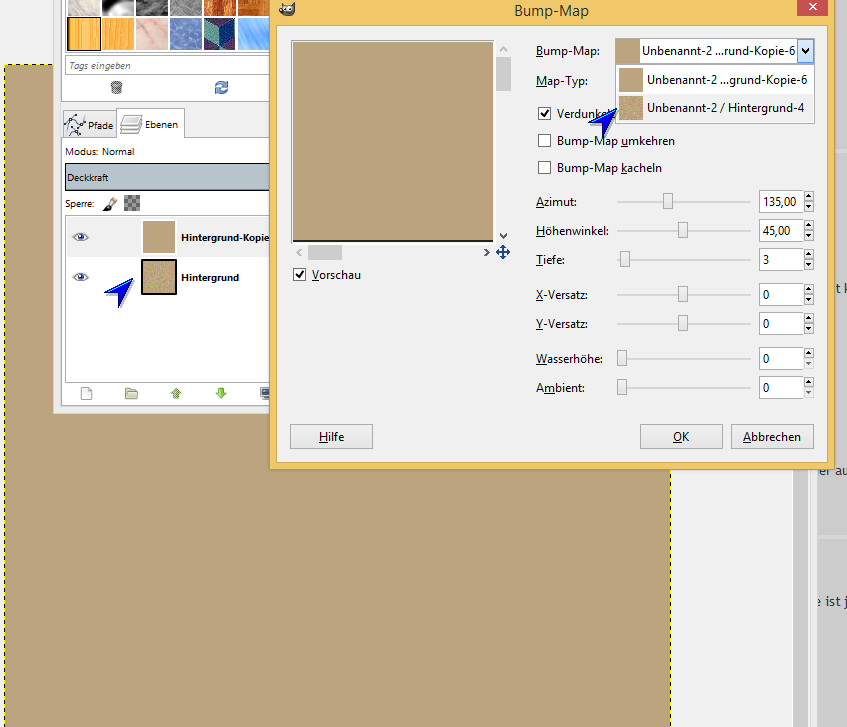
Task: Click the Tiefe value field
Action: (781, 260)
